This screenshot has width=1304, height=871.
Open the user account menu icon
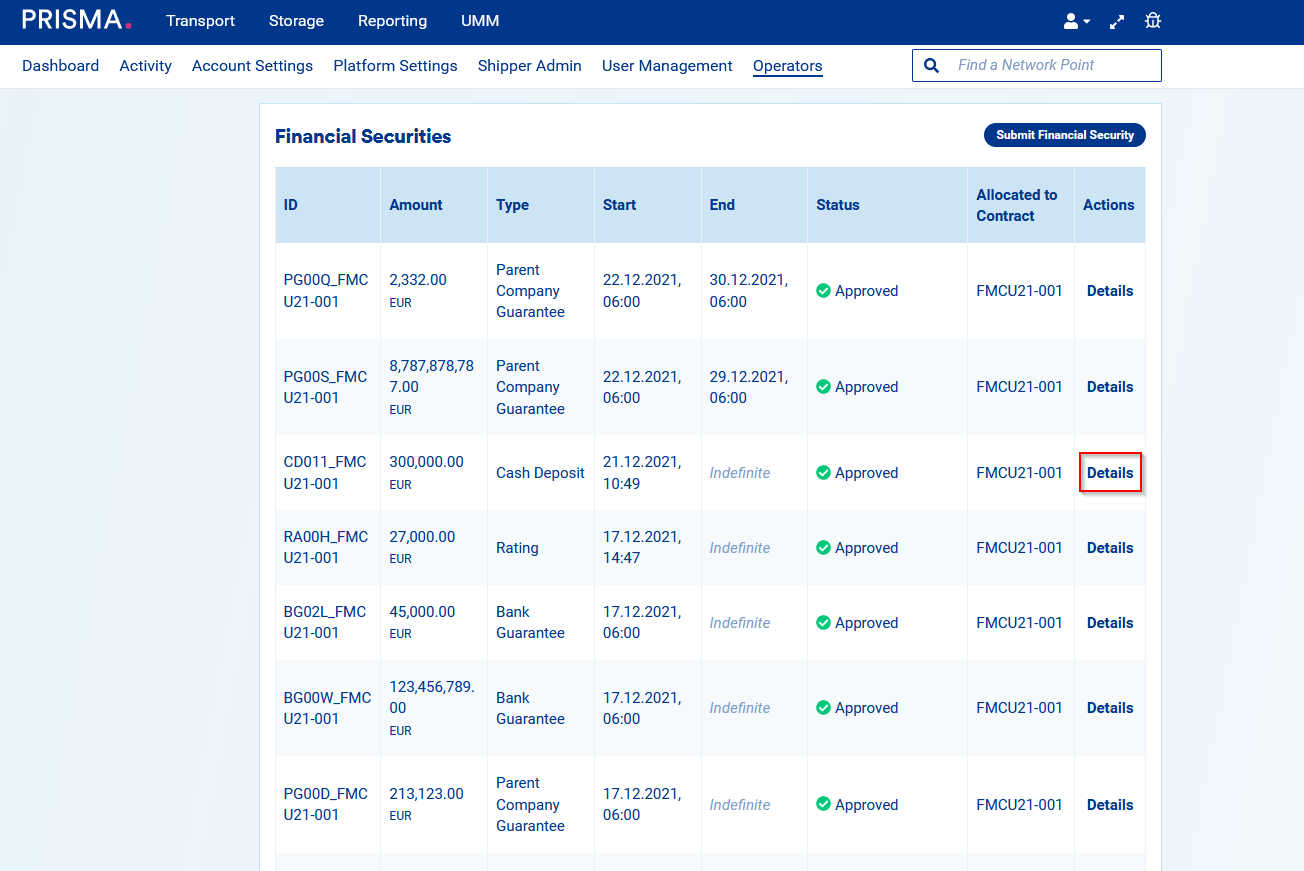pyautogui.click(x=1072, y=21)
